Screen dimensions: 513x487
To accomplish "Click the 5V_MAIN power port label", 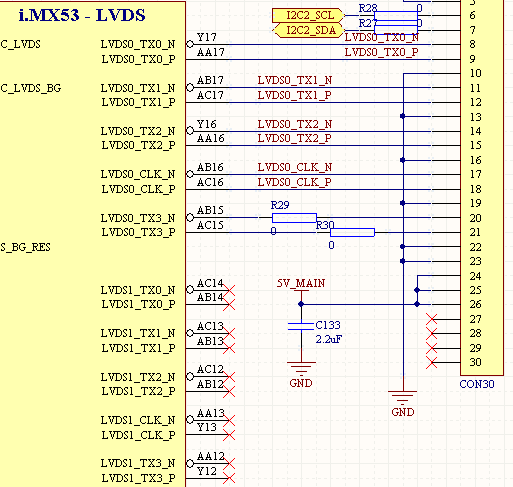I will pos(301,283).
